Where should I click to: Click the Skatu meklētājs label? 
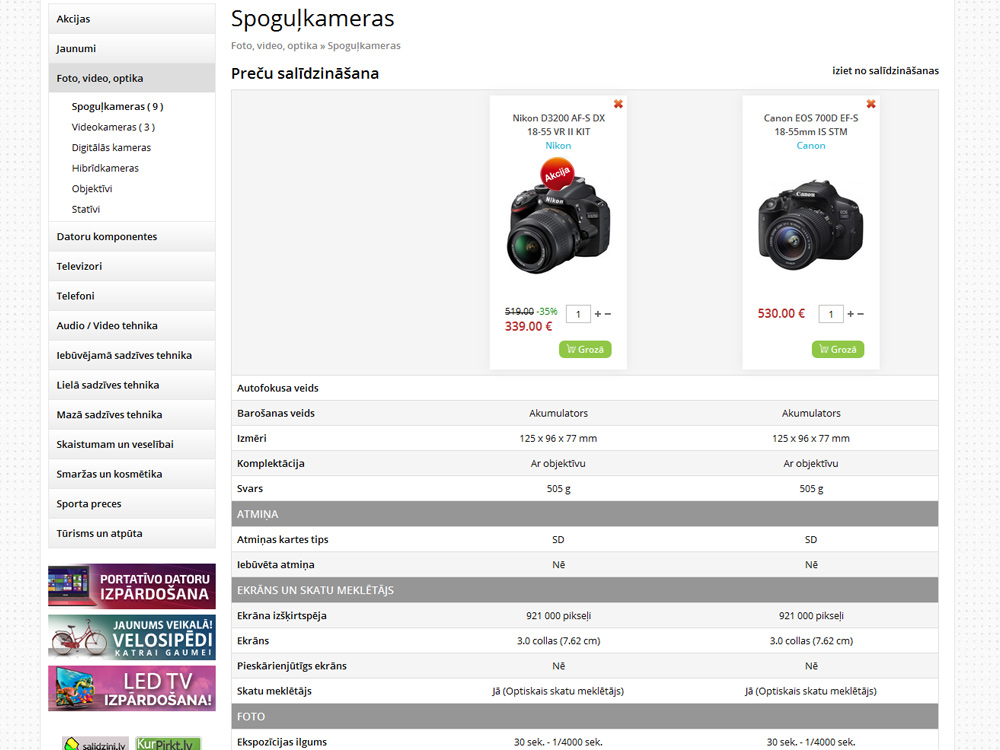274,691
